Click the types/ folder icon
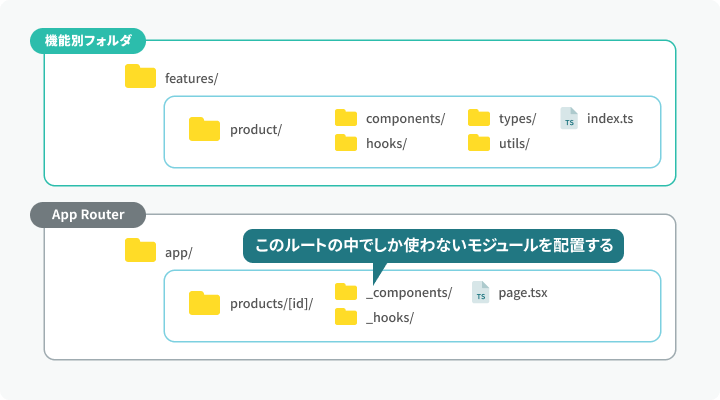 point(479,118)
